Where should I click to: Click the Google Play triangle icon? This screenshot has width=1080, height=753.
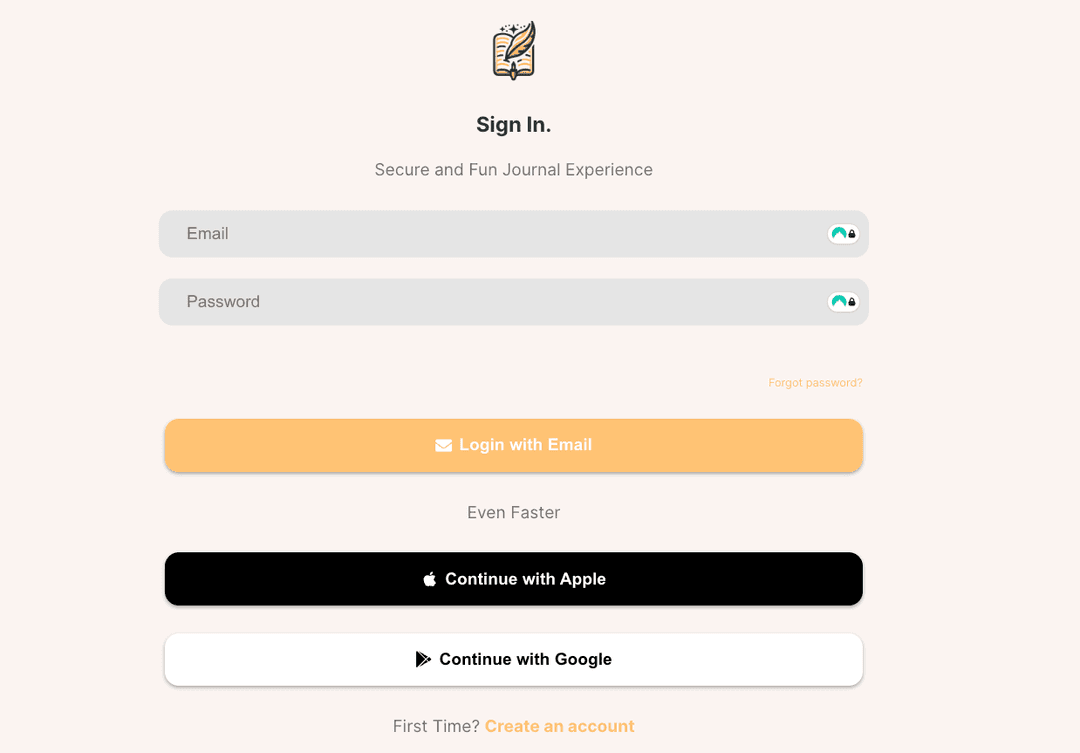point(423,659)
